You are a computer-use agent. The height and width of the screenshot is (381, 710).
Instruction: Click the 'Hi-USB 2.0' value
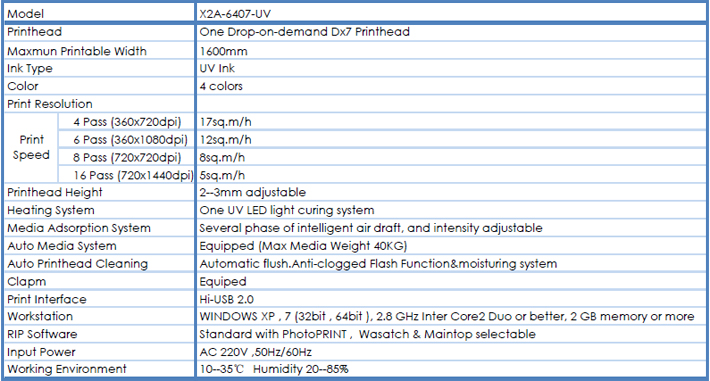tap(226, 299)
